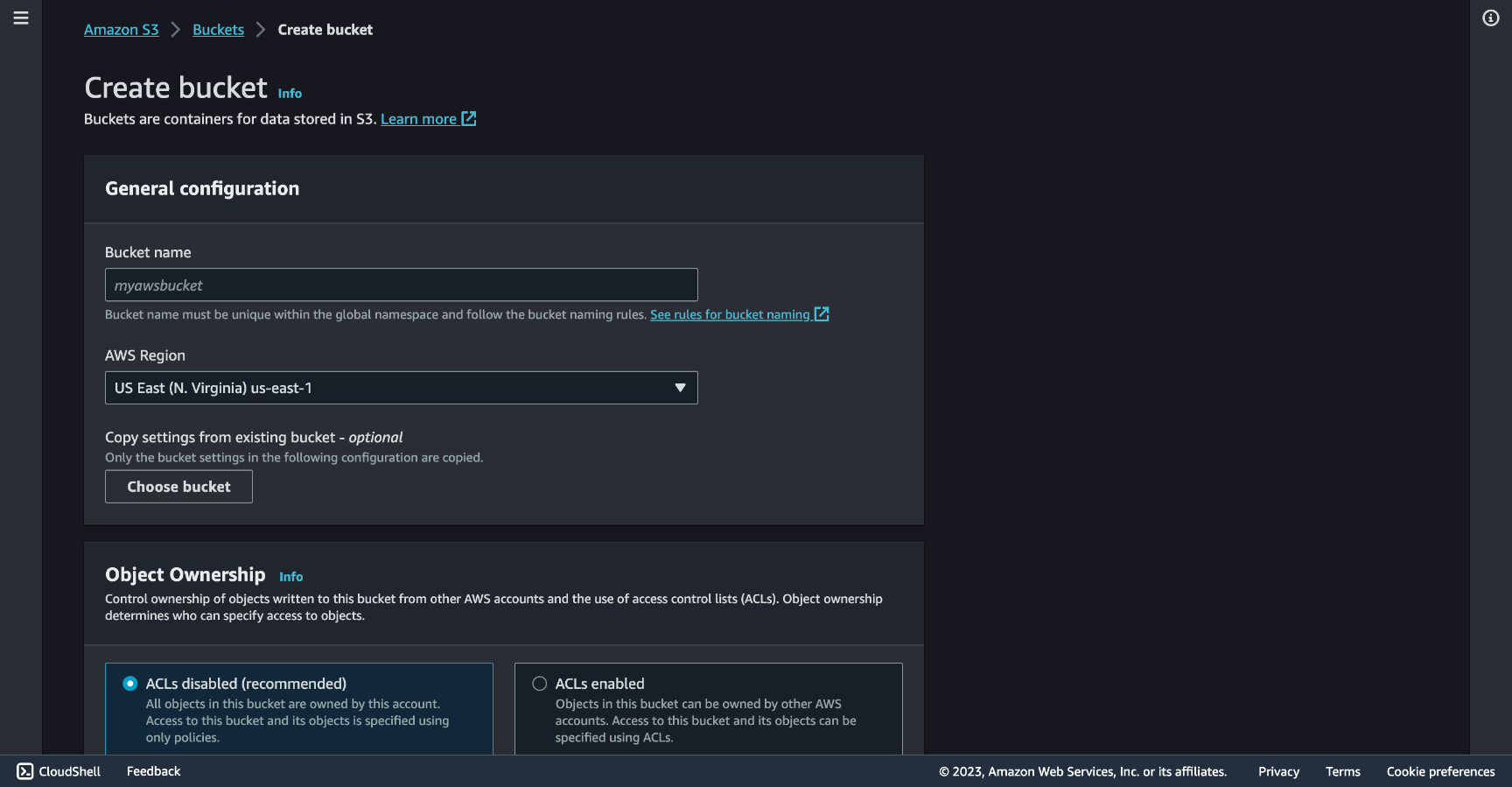Viewport: 1512px width, 787px height.
Task: Click the General configuration heading
Action: (202, 188)
